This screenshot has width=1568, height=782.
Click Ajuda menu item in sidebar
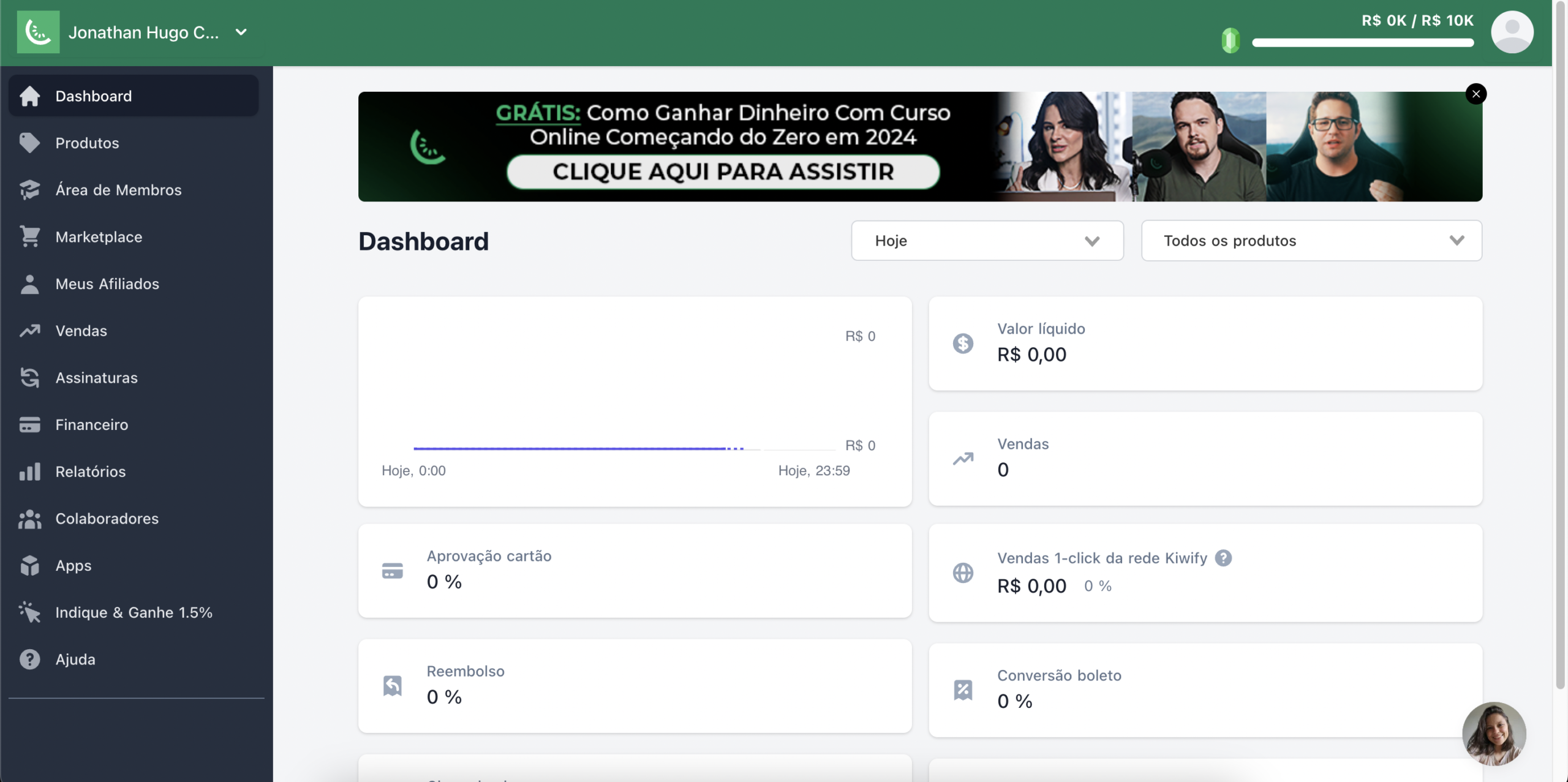(75, 660)
